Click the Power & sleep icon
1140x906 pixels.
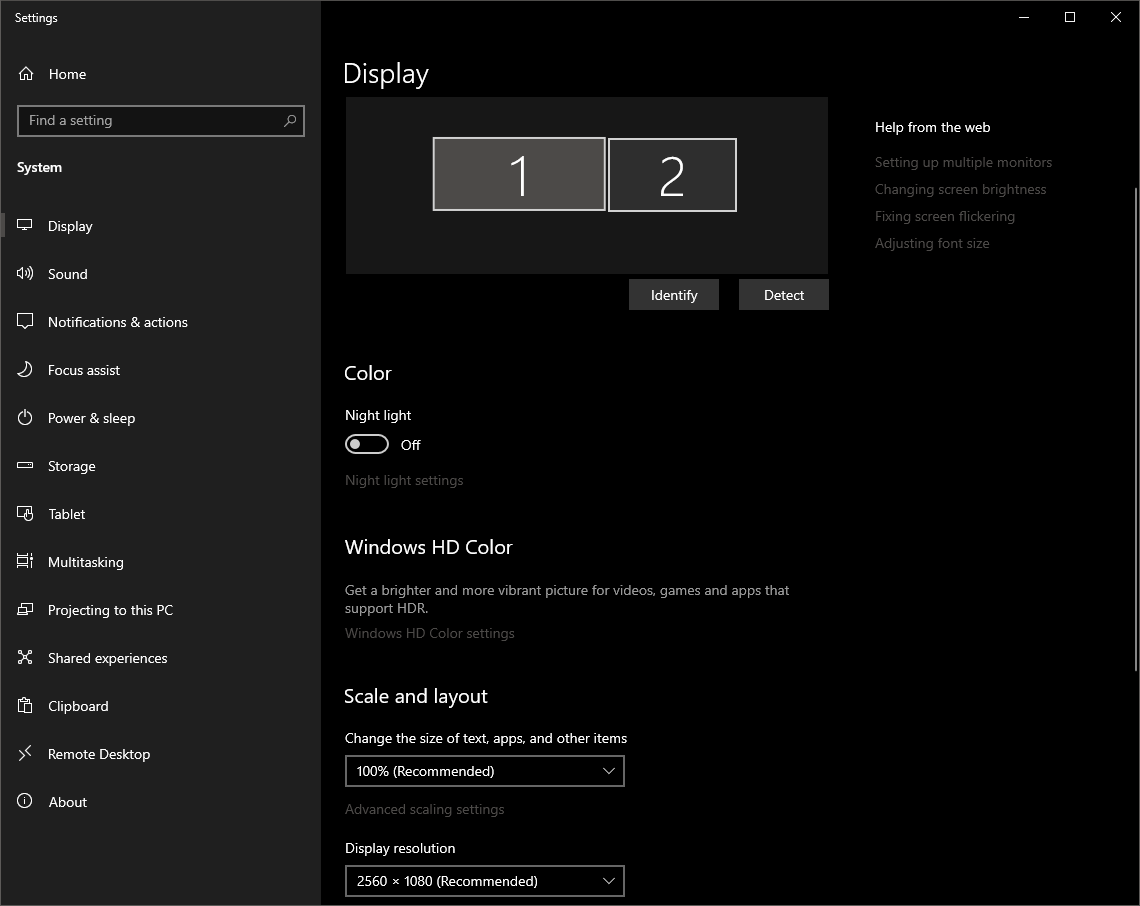[x=26, y=418]
